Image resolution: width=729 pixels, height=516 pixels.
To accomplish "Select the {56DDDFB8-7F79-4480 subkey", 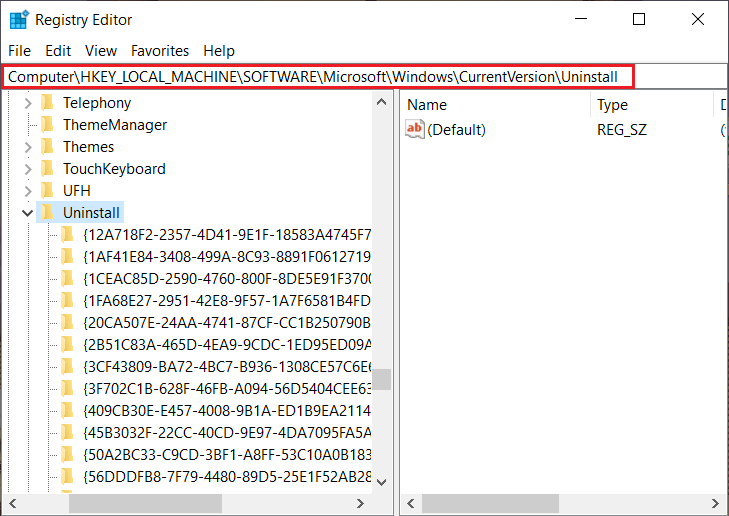I will tap(227, 476).
